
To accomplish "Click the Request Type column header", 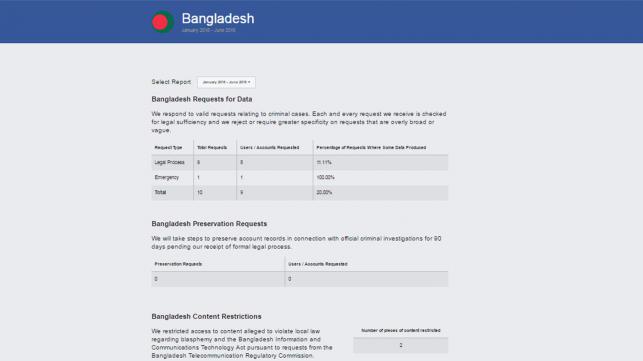I will 168,147.
